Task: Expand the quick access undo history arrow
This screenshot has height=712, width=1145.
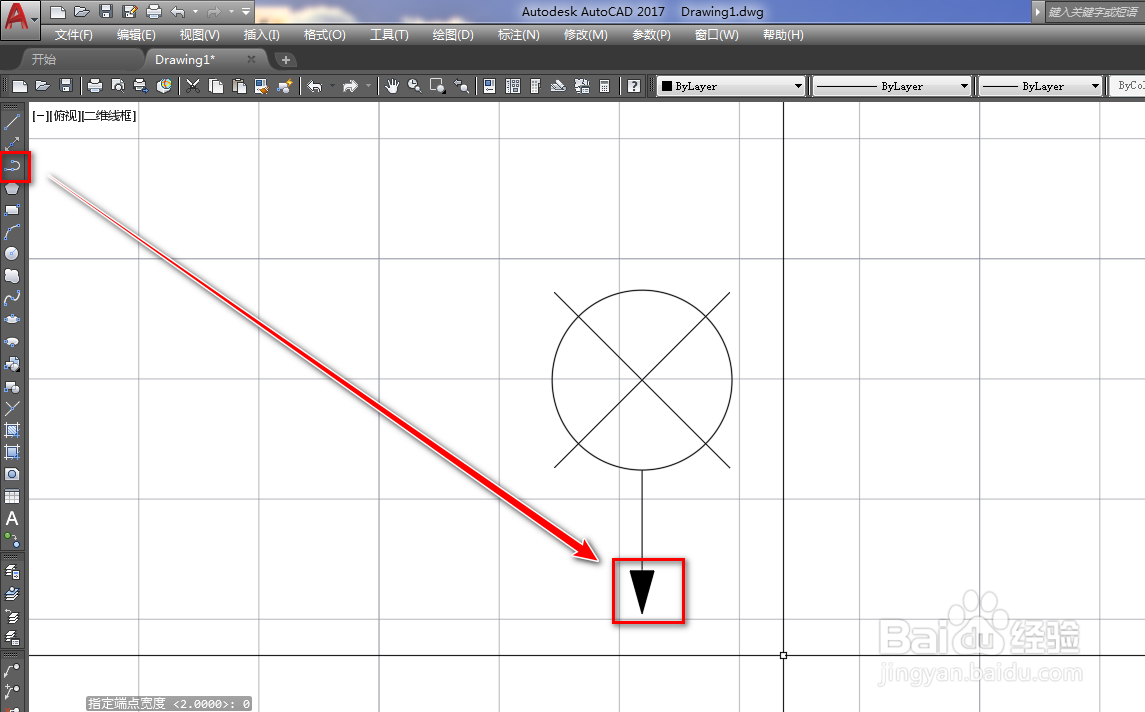Action: [196, 12]
